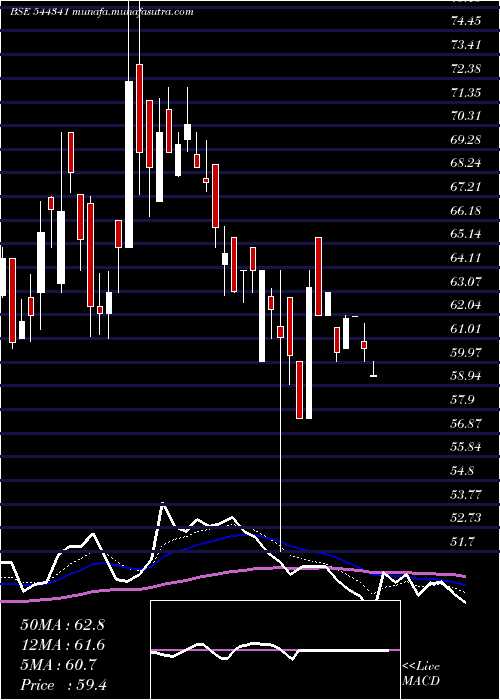Select the 62.04 price axis label
Image resolution: width=500 pixels, height=700 pixels.
[x=466, y=305]
